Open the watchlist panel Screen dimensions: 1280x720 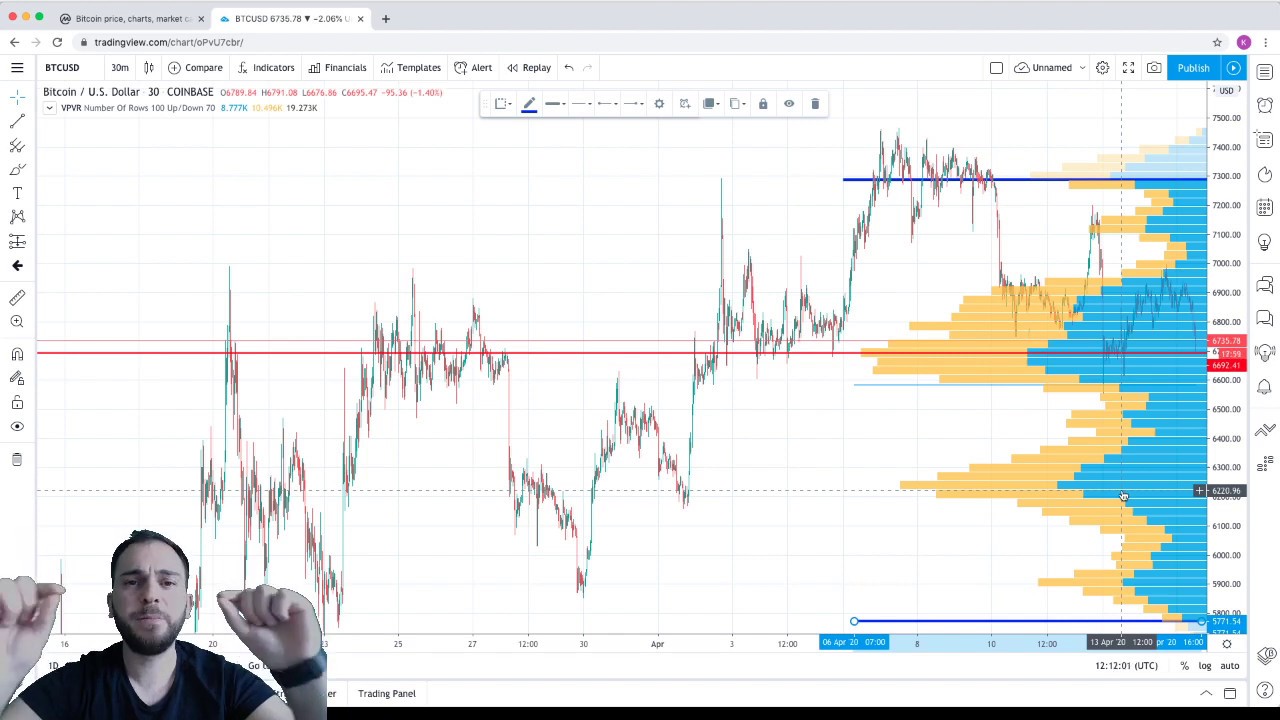[x=1265, y=72]
